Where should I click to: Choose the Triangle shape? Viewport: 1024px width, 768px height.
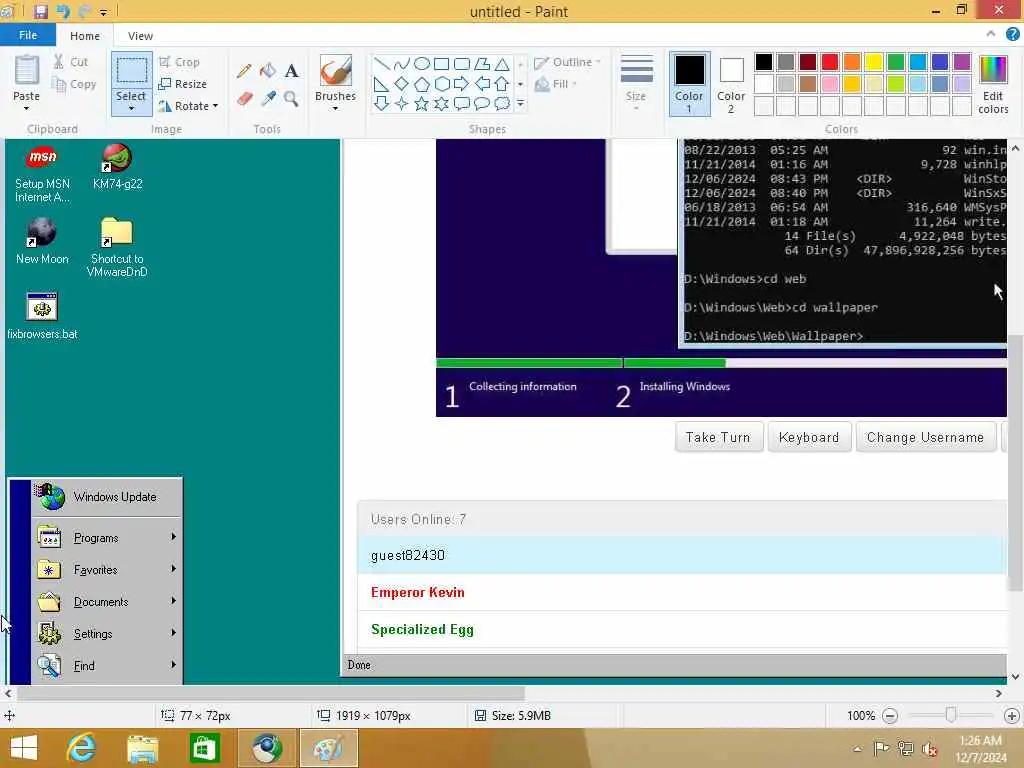[502, 63]
